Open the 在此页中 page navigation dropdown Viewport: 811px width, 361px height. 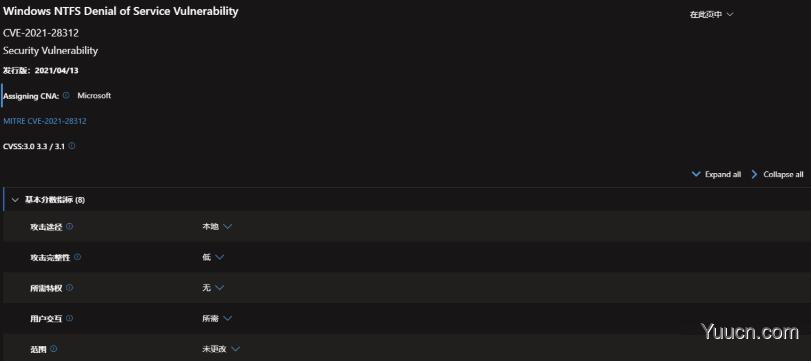(711, 14)
